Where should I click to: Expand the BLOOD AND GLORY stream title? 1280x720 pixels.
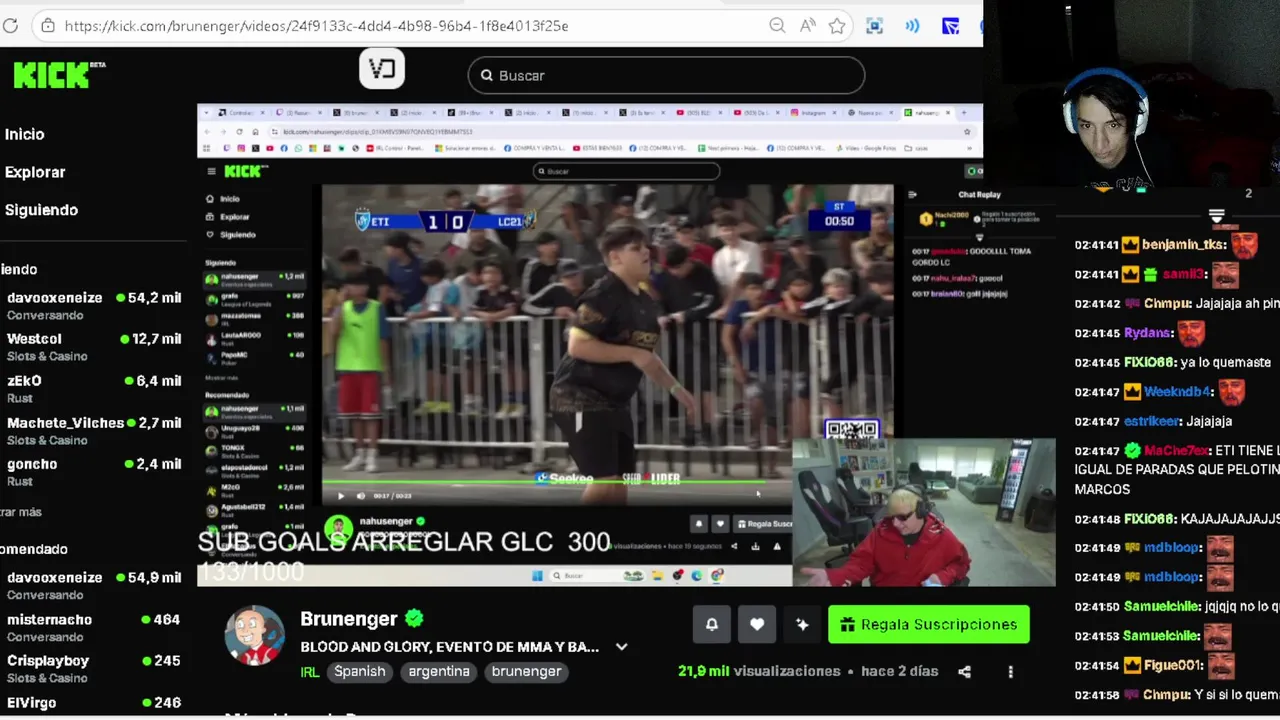pyautogui.click(x=621, y=647)
